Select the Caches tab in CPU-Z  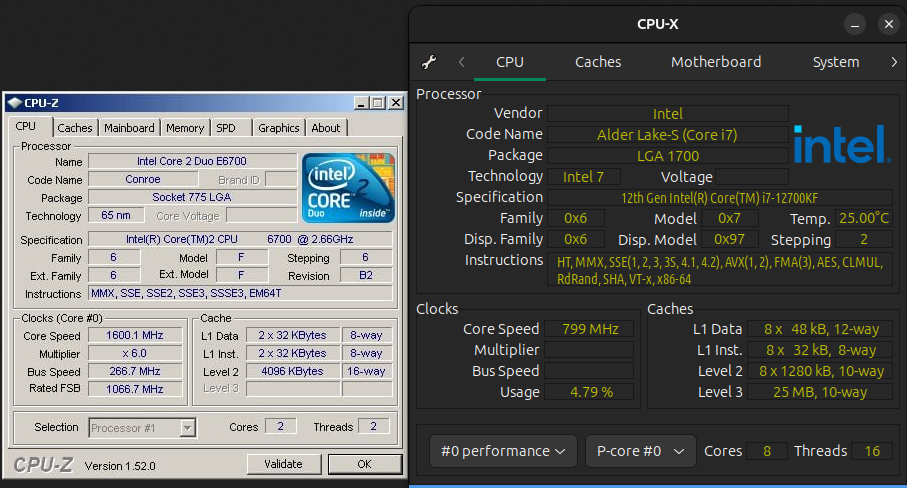(x=75, y=128)
